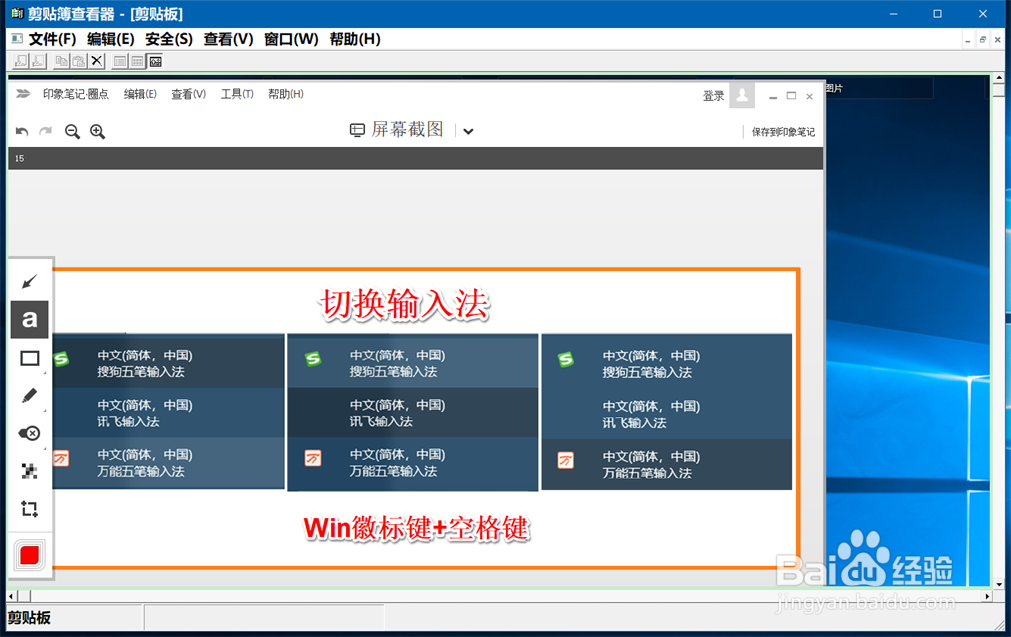Screen dimensions: 1011x637
Task: Open 印象笔记·圈点 menu
Action: [x=75, y=94]
